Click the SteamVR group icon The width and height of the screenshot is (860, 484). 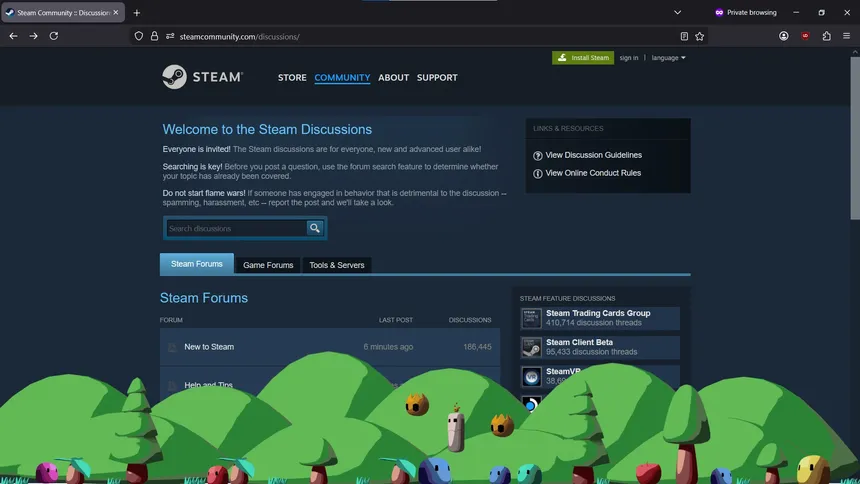coord(531,377)
